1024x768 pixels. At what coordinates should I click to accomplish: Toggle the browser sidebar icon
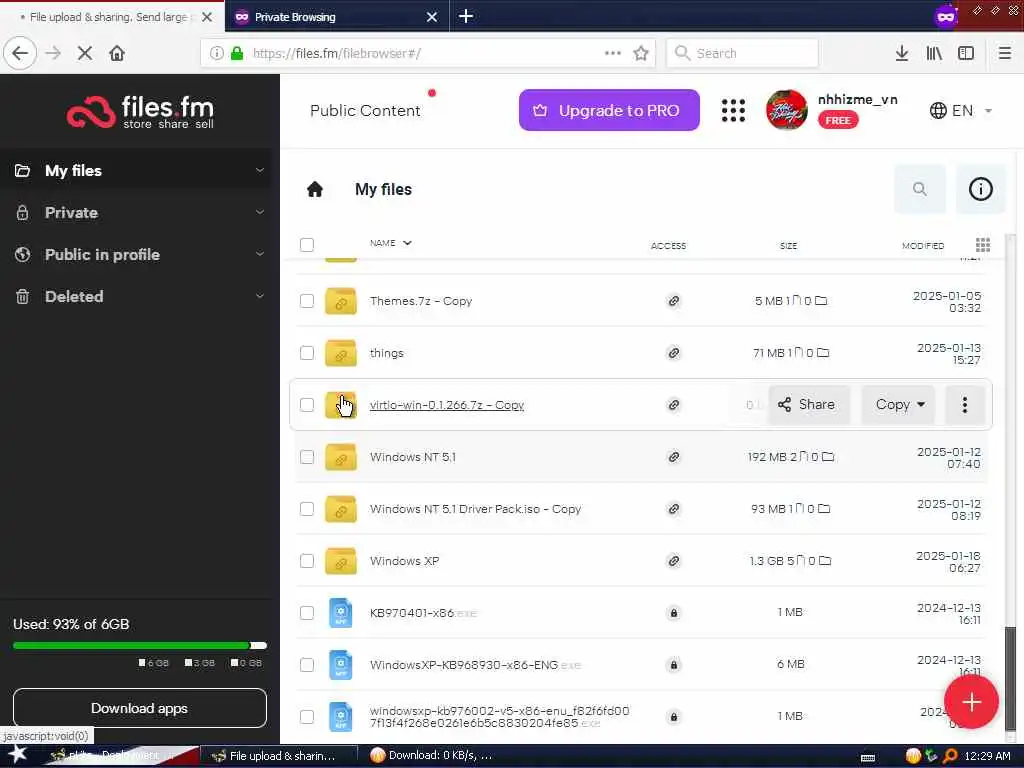pyautogui.click(x=966, y=53)
